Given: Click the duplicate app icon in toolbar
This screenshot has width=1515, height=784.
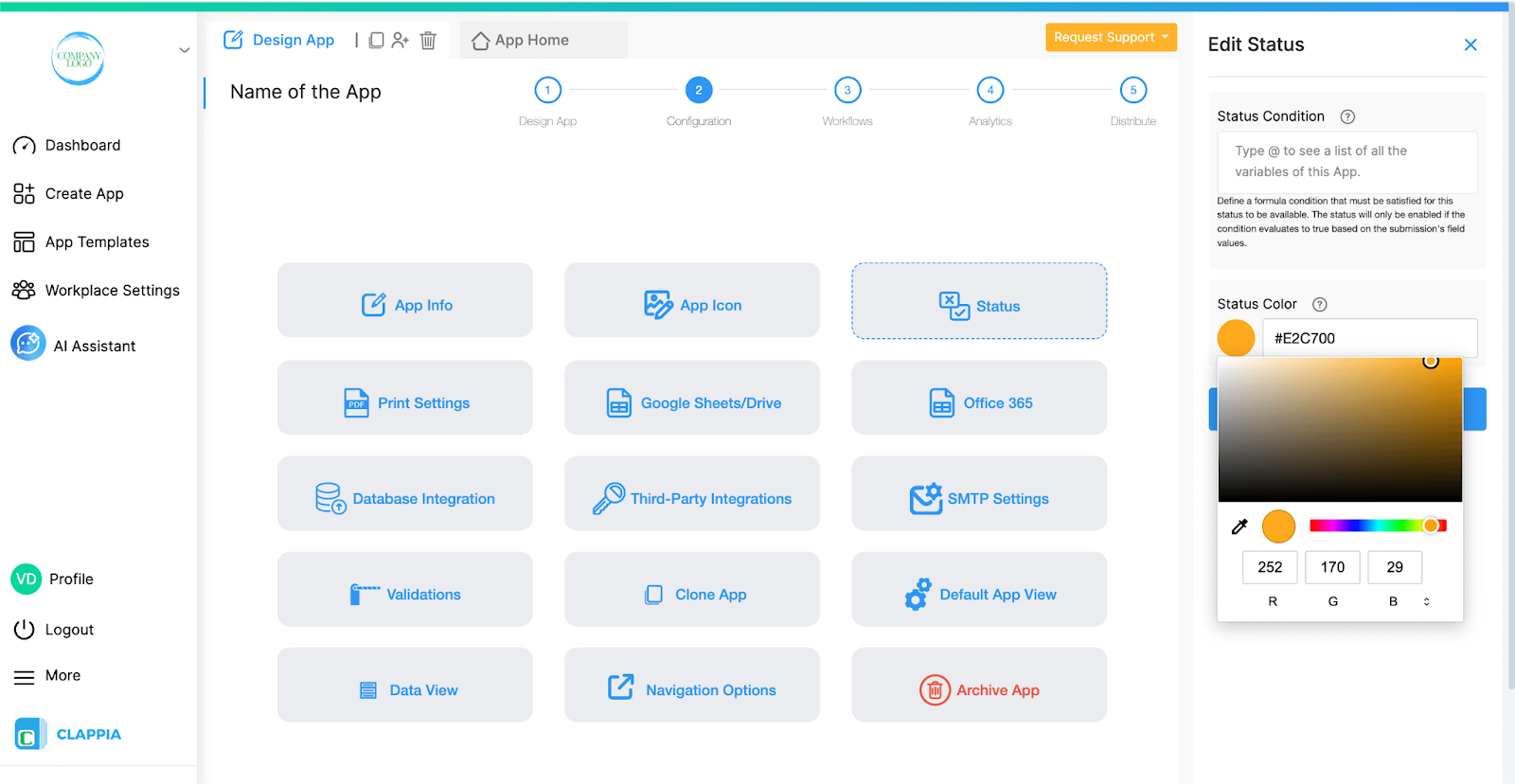Looking at the screenshot, I should (x=376, y=40).
